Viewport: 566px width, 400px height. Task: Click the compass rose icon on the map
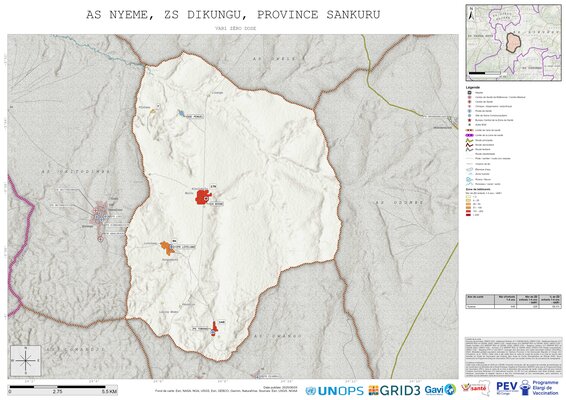coord(26,360)
